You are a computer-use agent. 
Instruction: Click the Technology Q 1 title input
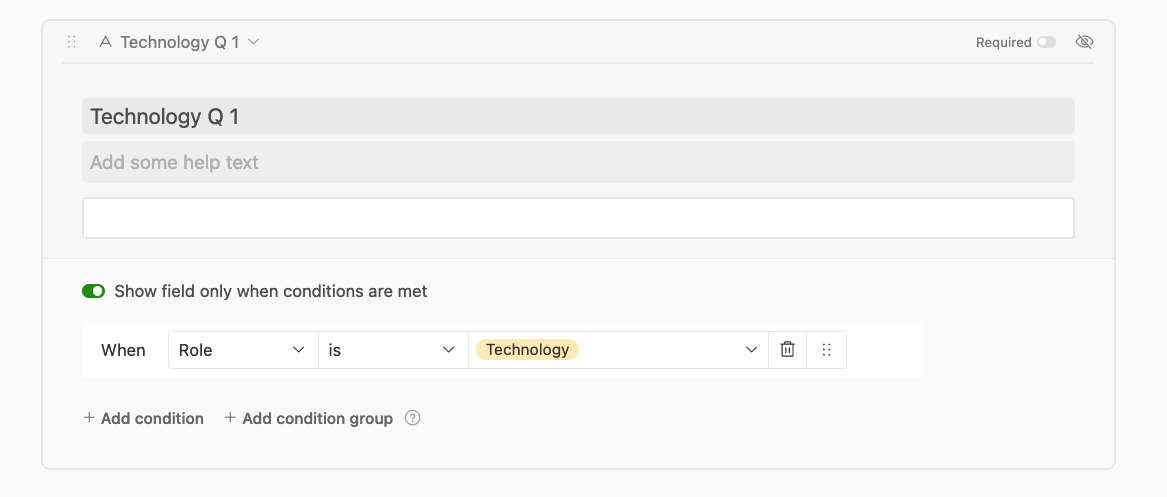click(578, 116)
